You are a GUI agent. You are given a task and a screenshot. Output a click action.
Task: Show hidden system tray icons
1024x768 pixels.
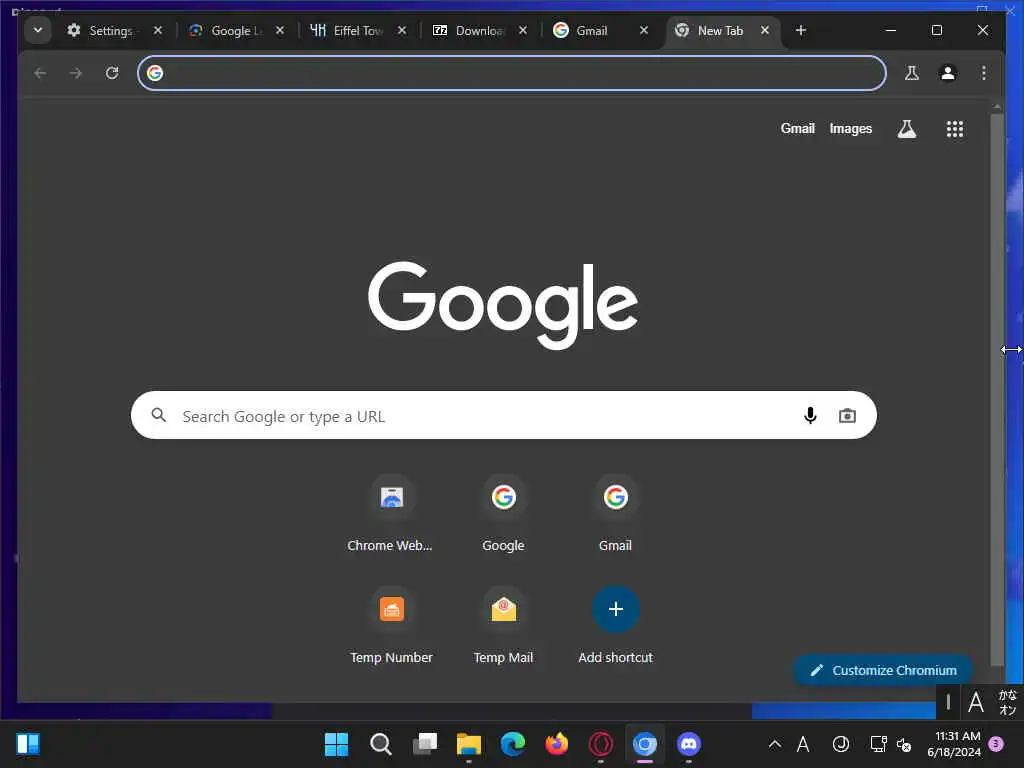pyautogui.click(x=775, y=744)
